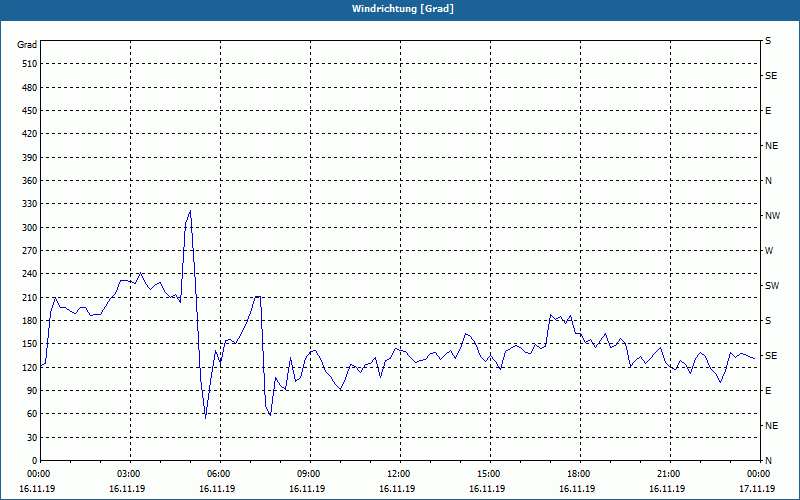Screen dimensions: 800x500
Task: Select the 'E' compass label on the 90 gridline
Action: coord(768,391)
